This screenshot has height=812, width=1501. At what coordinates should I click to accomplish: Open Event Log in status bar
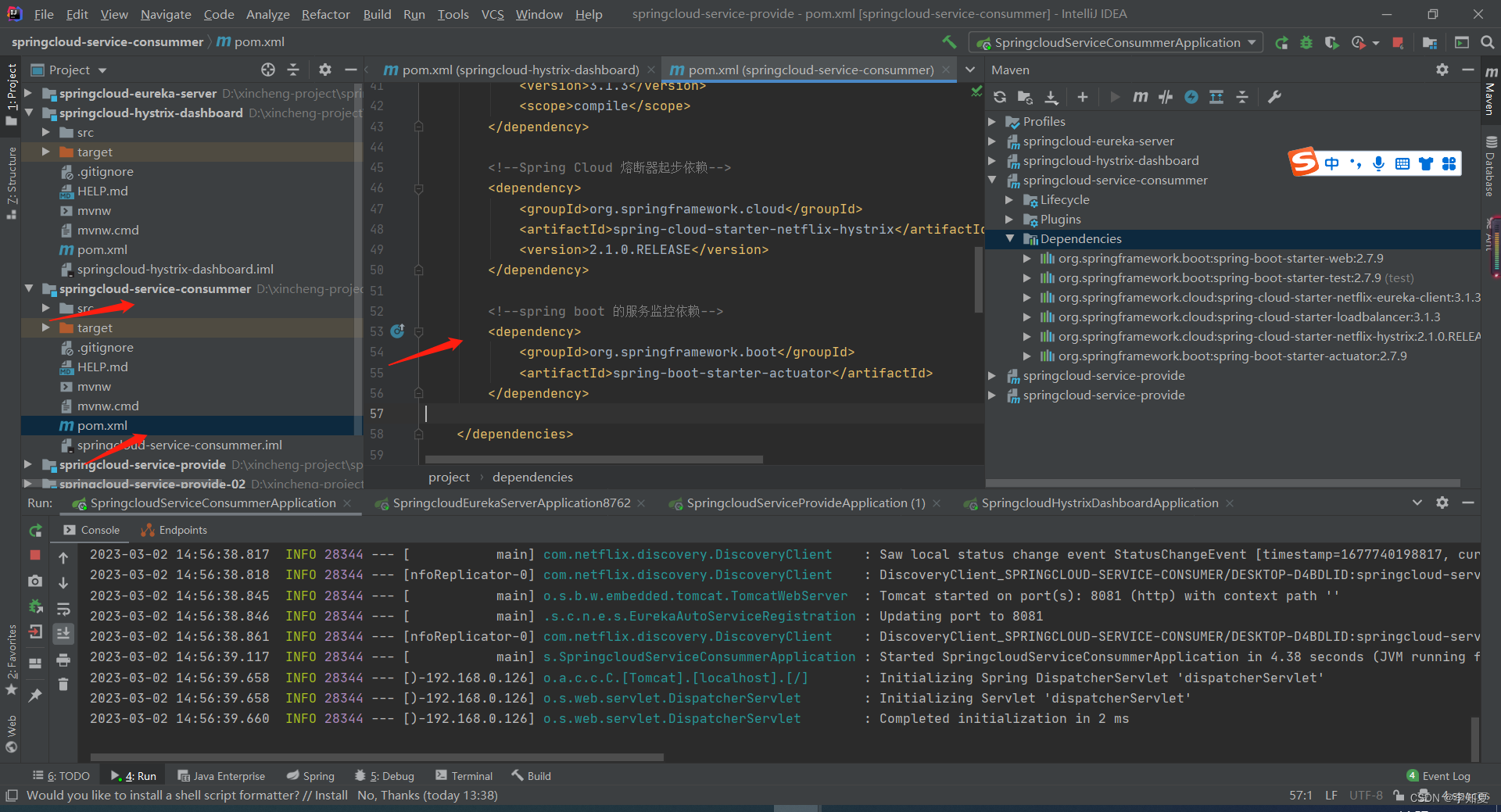pyautogui.click(x=1438, y=776)
